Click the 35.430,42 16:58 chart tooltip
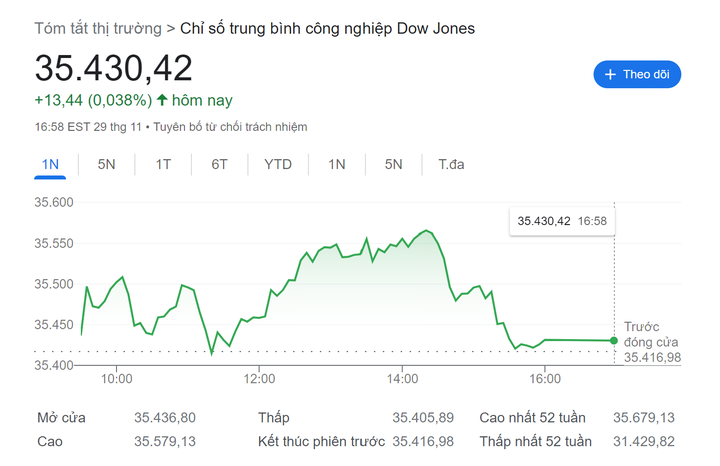Screen dimensions: 720x466 [x=561, y=221]
